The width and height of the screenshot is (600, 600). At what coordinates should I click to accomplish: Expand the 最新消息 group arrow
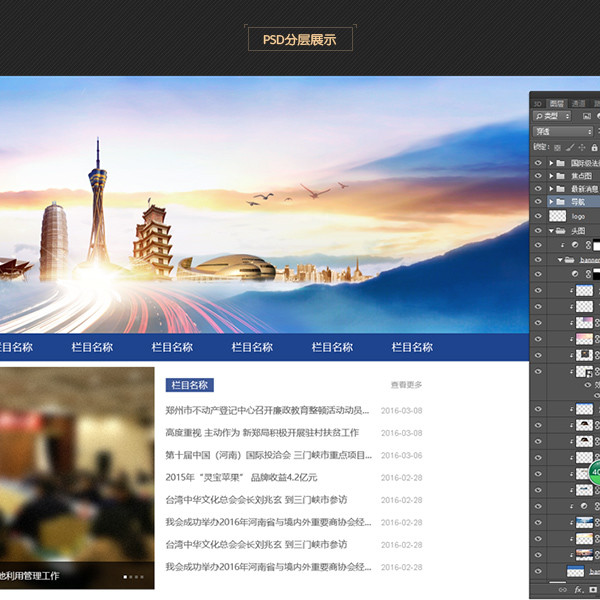click(x=551, y=189)
